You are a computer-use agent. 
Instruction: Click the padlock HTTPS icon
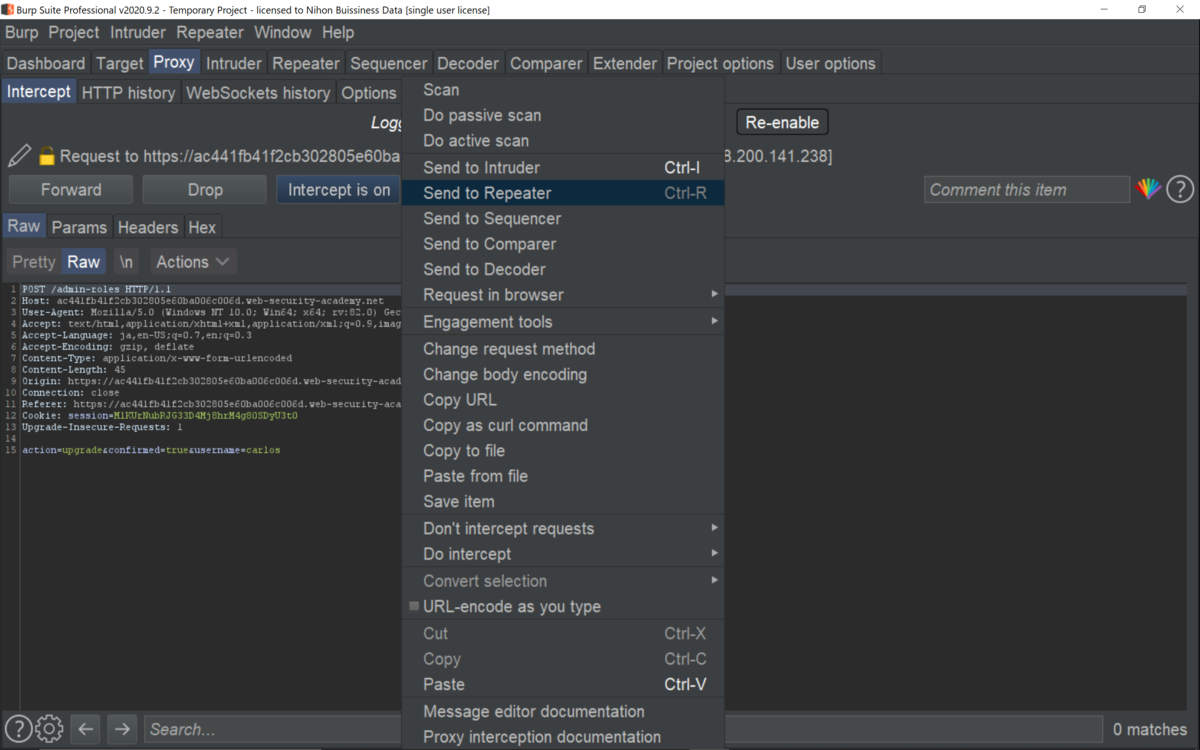pos(46,156)
